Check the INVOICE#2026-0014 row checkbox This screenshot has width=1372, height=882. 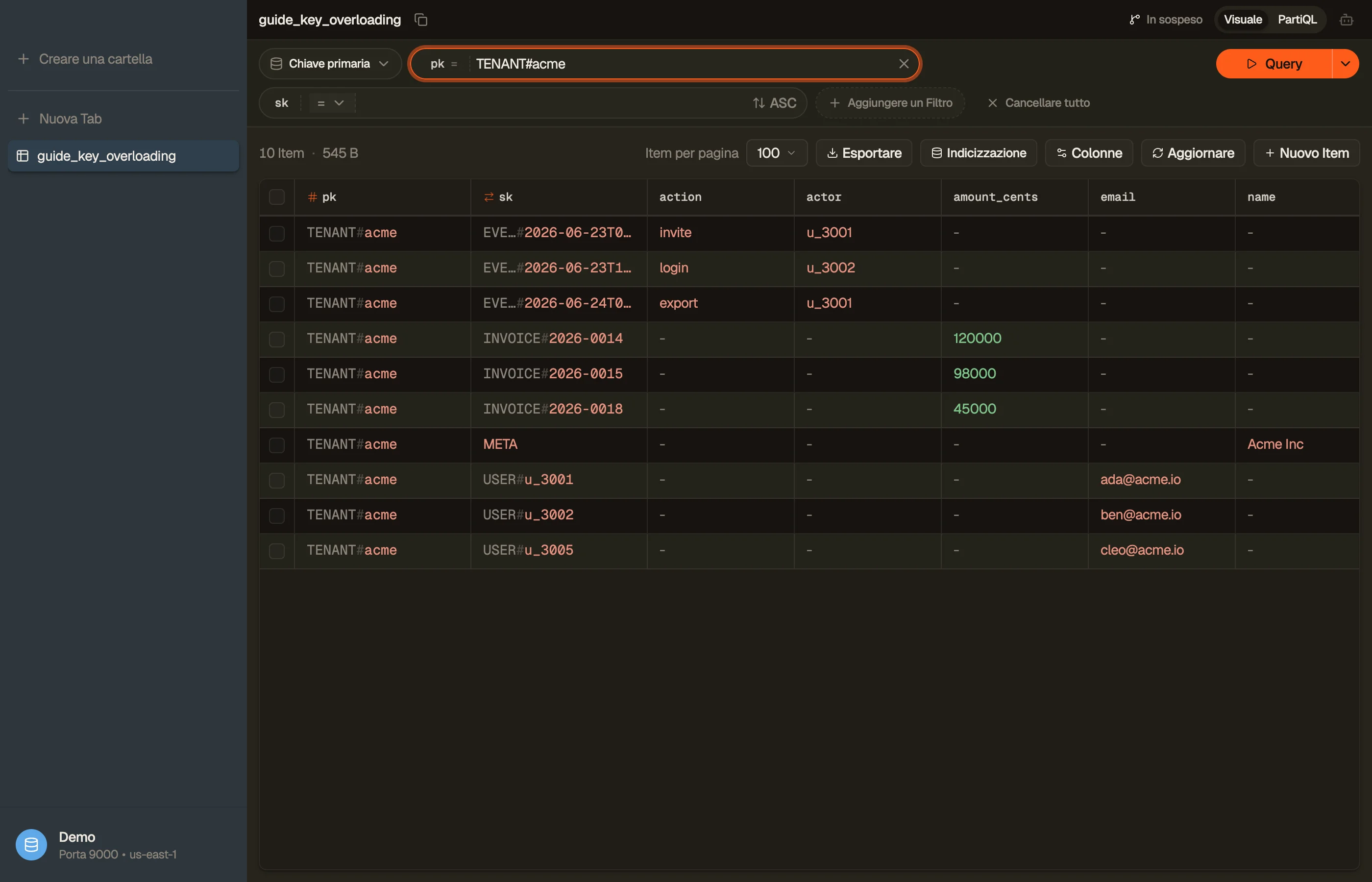(x=277, y=339)
